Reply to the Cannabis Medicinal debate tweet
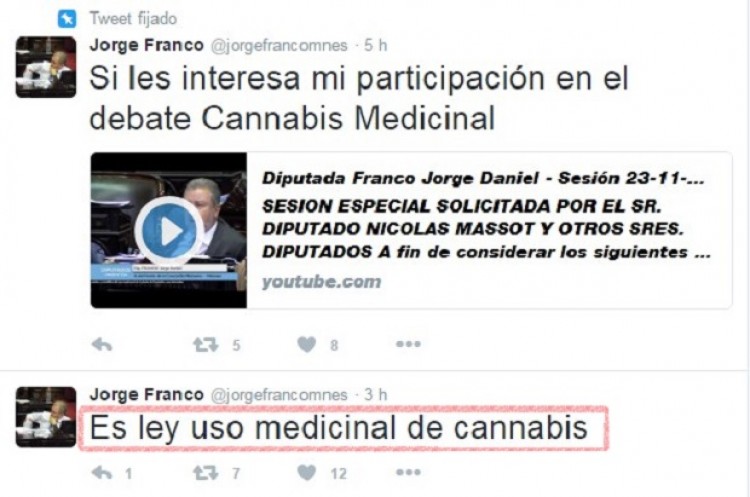Viewport: 750px width, 497px height. click(101, 344)
